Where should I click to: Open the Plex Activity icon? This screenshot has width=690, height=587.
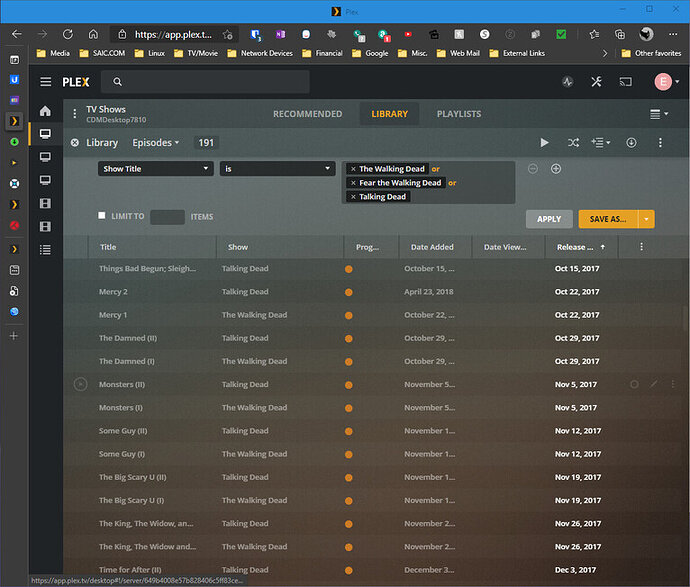568,82
